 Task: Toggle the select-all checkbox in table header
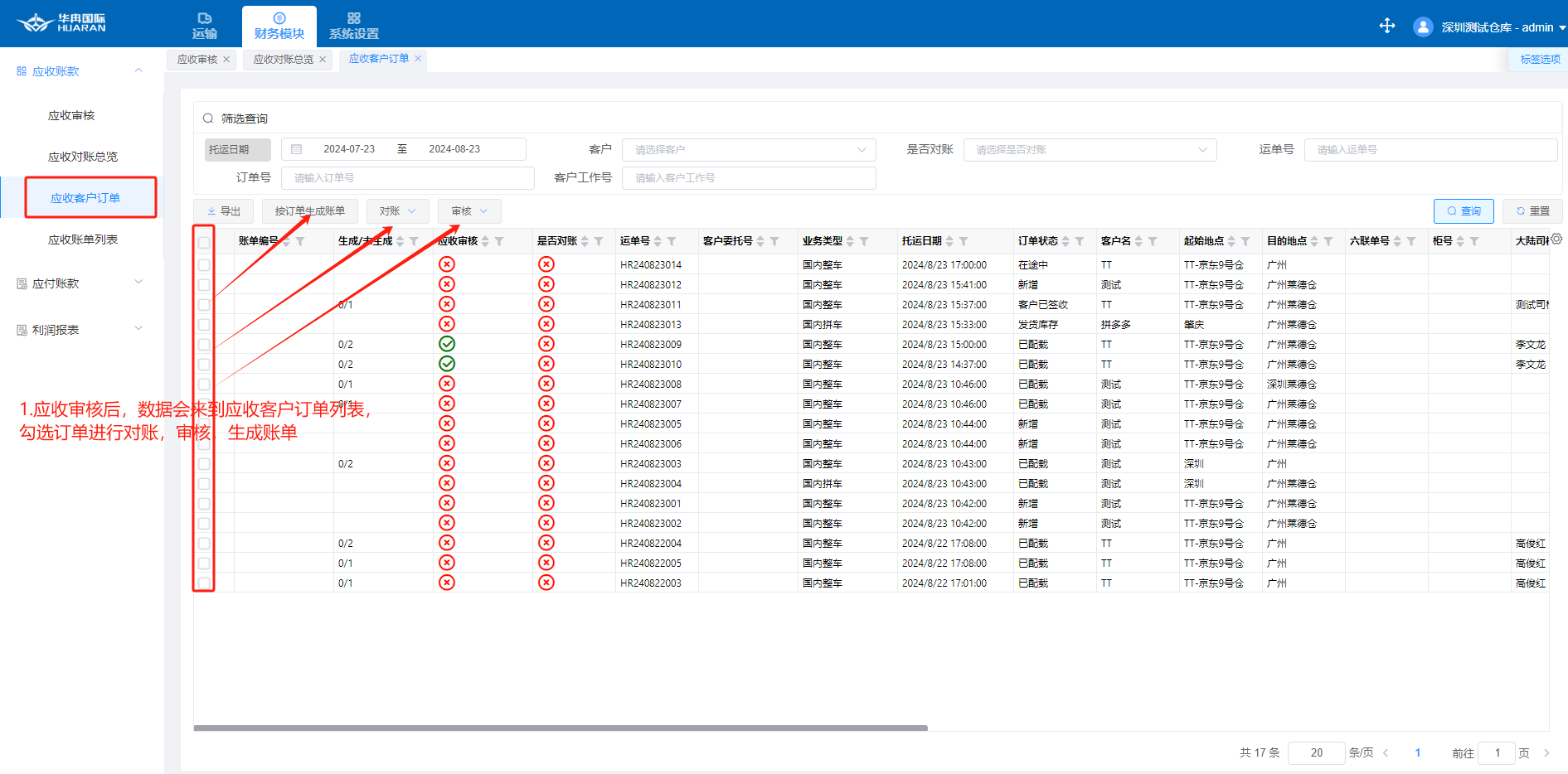tap(204, 243)
